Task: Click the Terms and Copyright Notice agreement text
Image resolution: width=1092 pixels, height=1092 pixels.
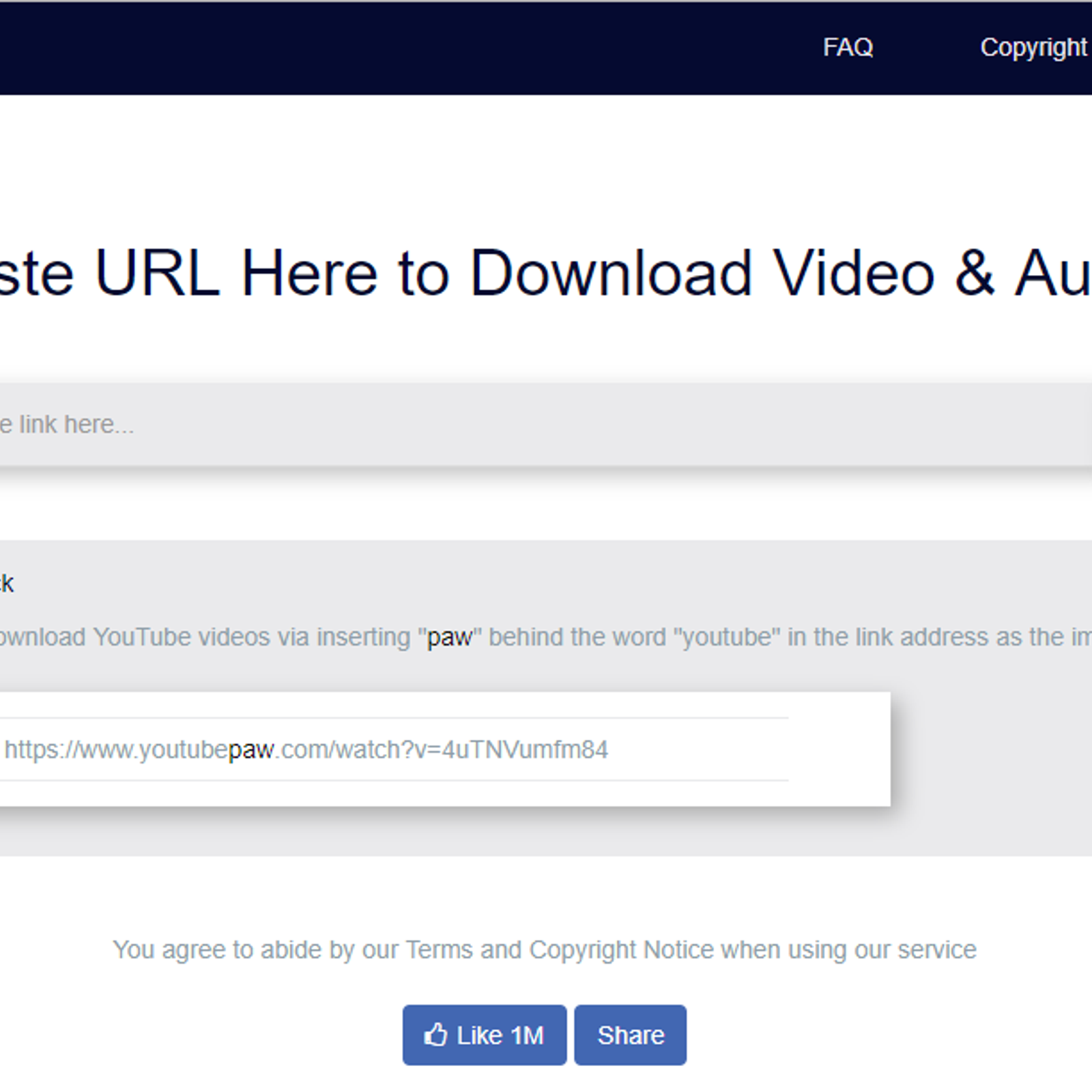Action: point(545,949)
